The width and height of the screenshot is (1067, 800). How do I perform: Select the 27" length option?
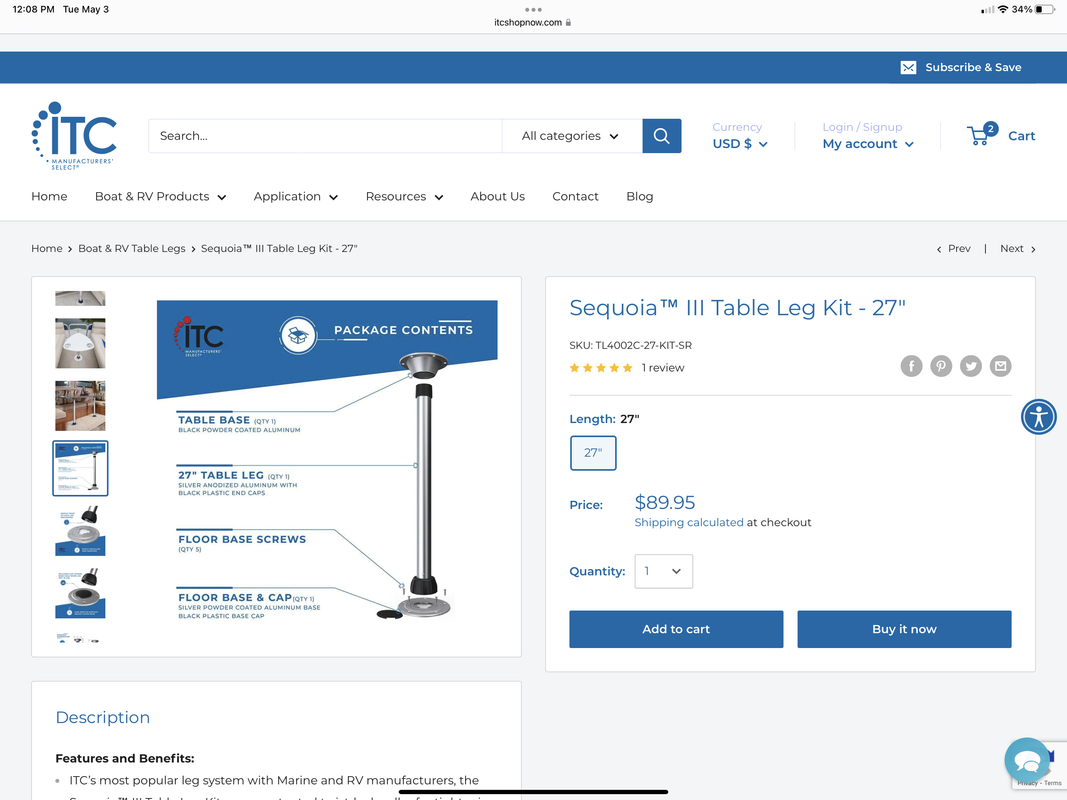pyautogui.click(x=593, y=453)
